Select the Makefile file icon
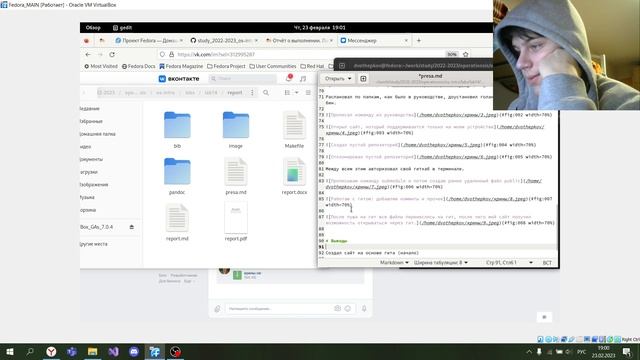 [x=294, y=126]
